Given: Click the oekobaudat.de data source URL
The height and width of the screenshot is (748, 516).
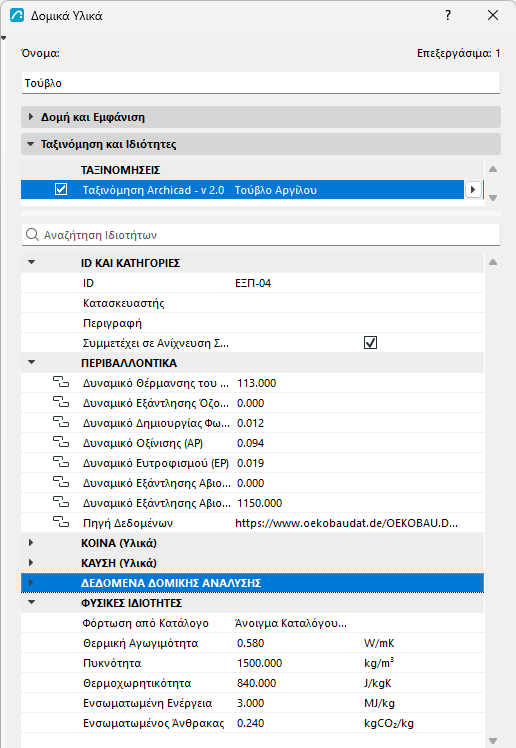Looking at the screenshot, I should [347, 523].
